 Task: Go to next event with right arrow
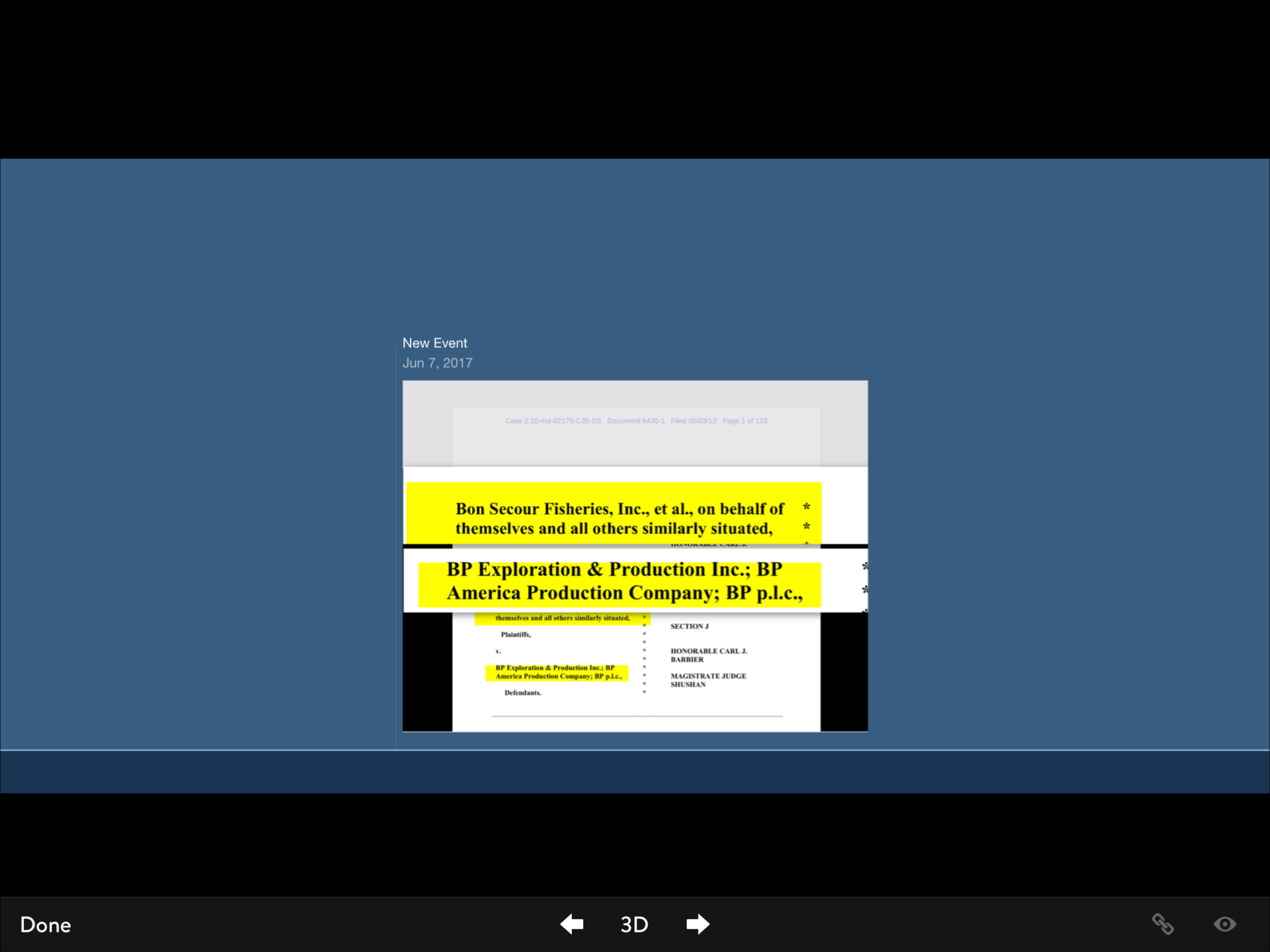[x=697, y=925]
